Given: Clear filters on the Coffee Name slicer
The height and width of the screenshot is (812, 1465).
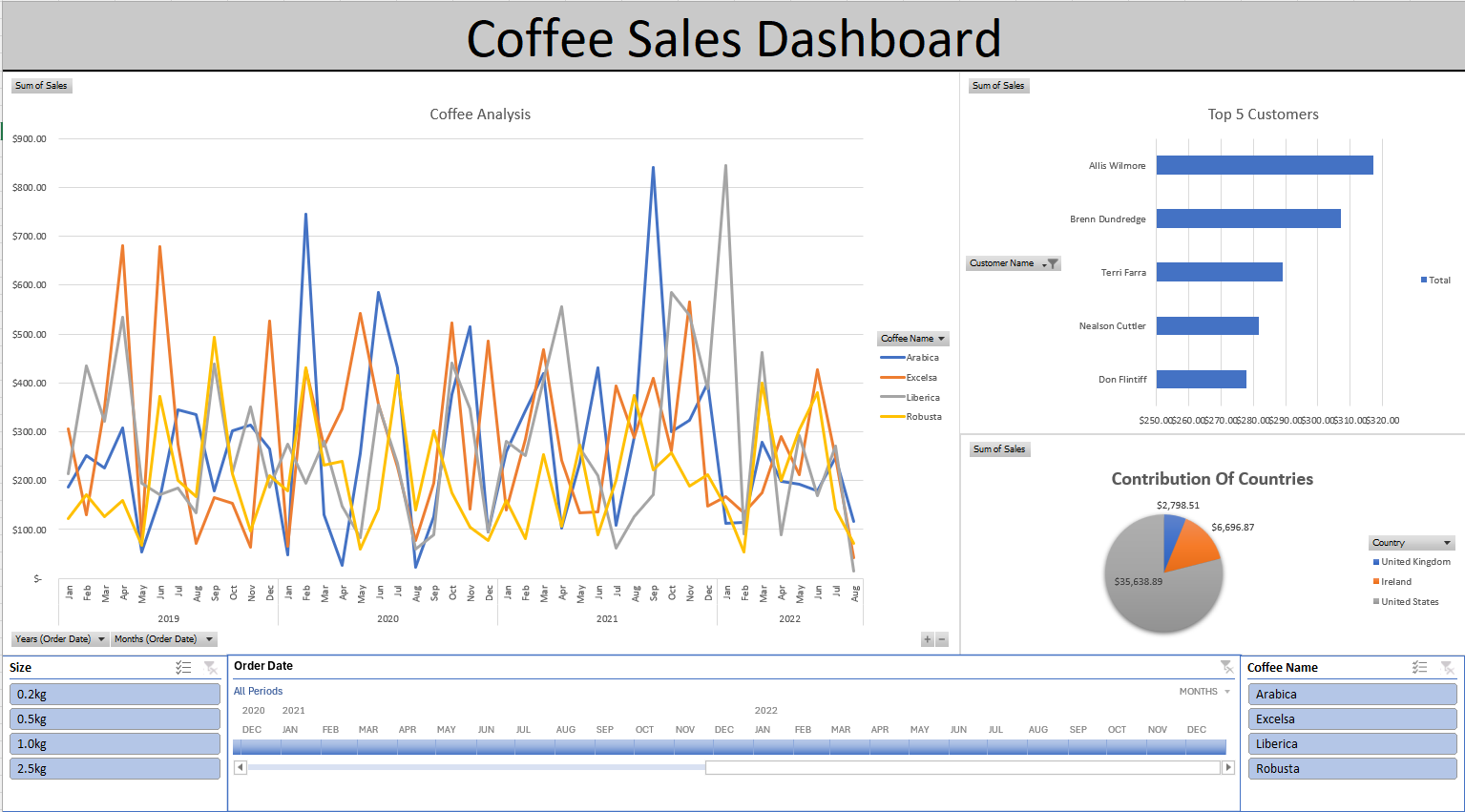Looking at the screenshot, I should 1449,667.
